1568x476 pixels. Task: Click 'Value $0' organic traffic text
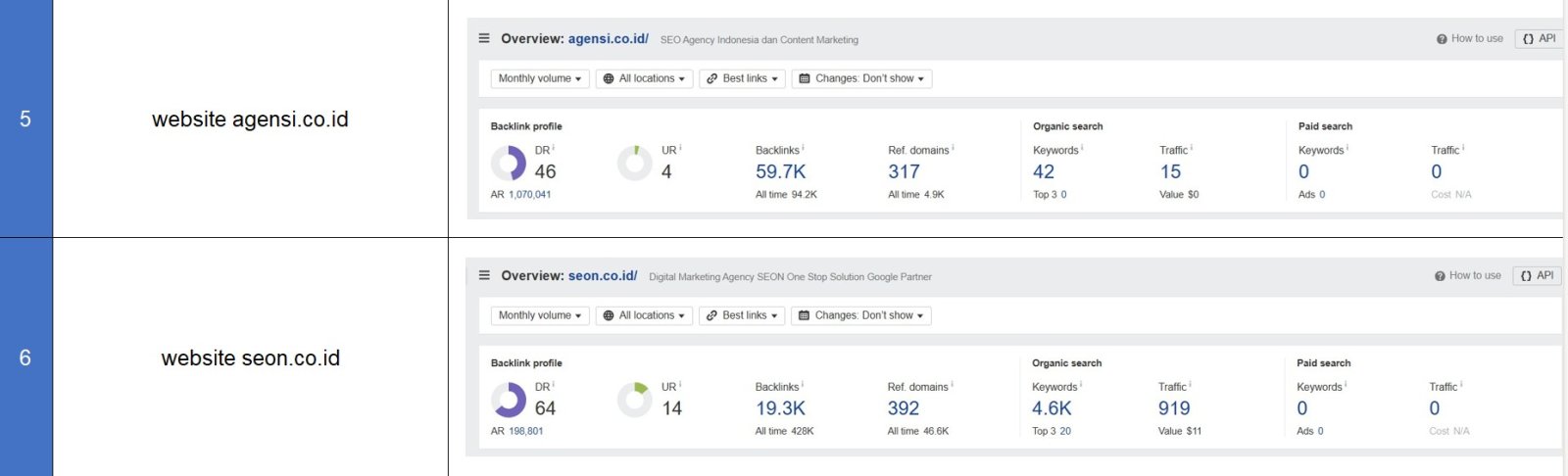1179,195
